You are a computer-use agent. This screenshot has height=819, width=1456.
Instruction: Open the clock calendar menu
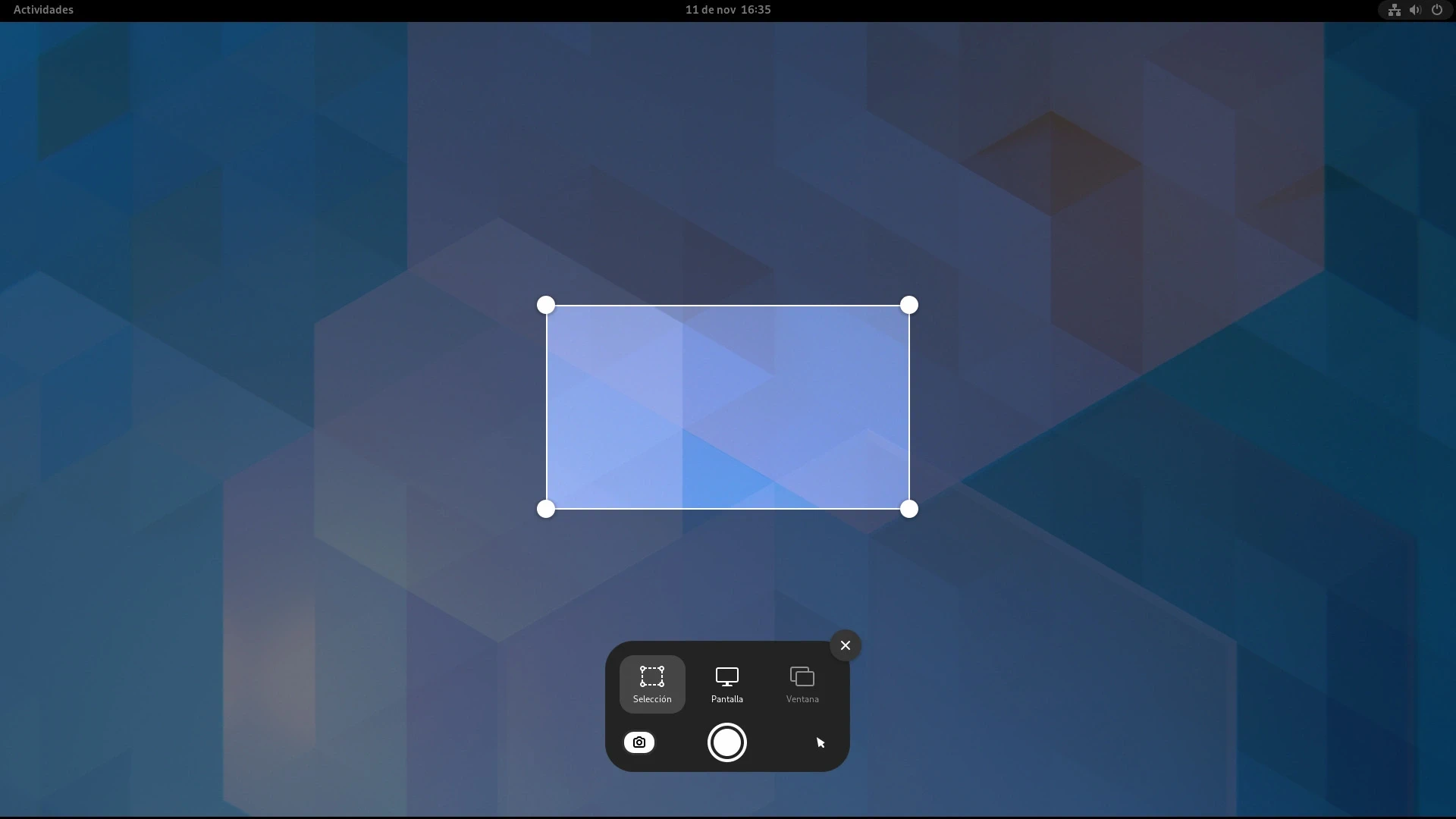pos(727,10)
